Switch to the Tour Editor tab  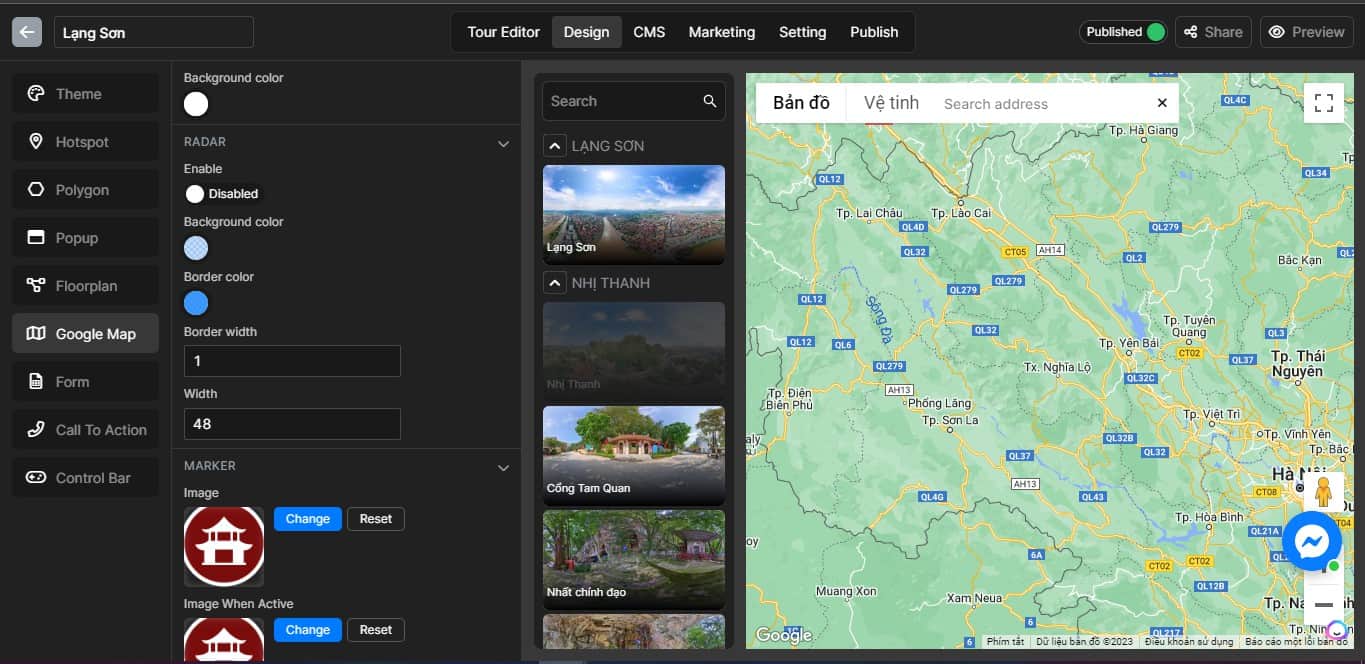[x=503, y=32]
